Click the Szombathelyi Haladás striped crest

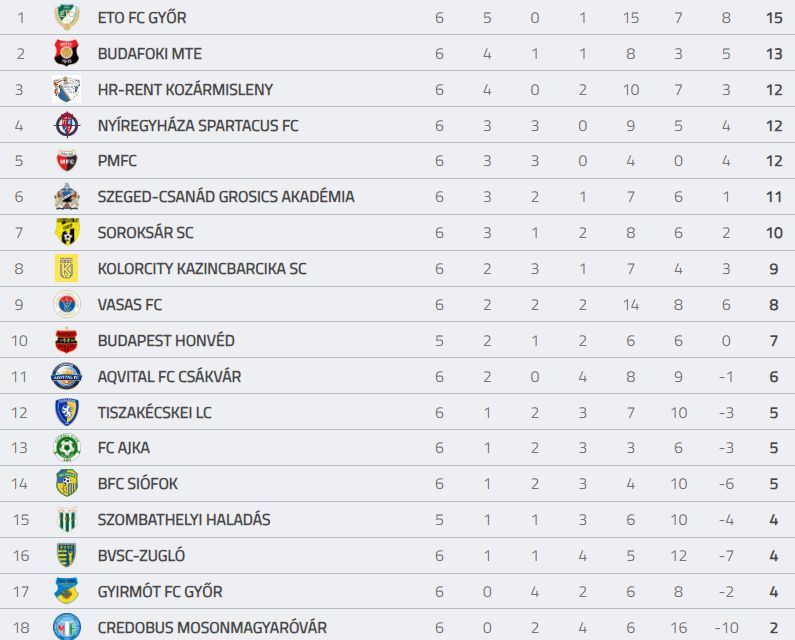[66, 519]
